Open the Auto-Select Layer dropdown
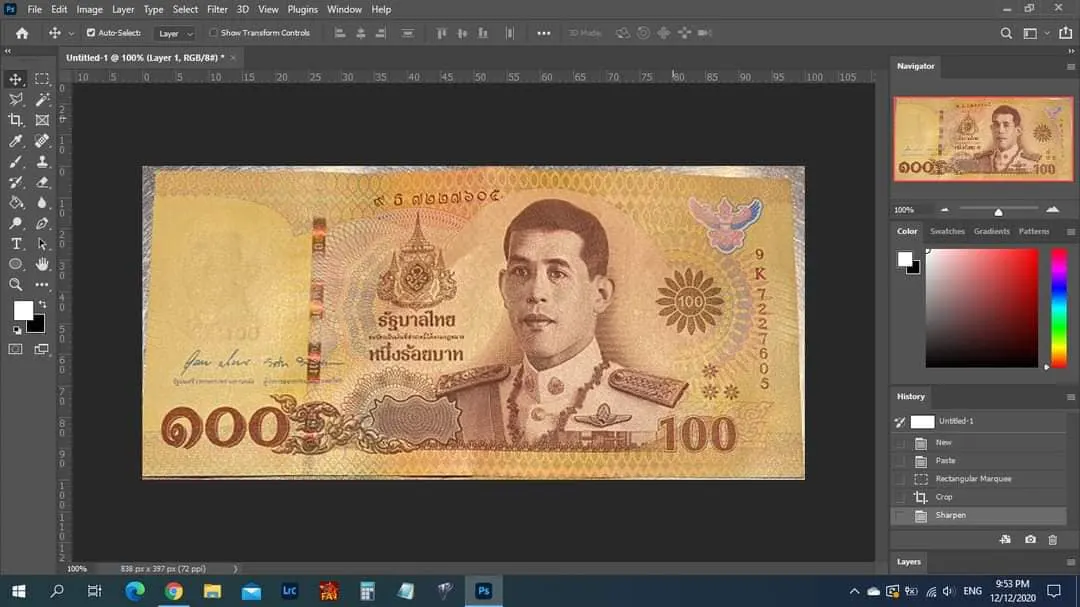This screenshot has width=1080, height=607. [175, 33]
